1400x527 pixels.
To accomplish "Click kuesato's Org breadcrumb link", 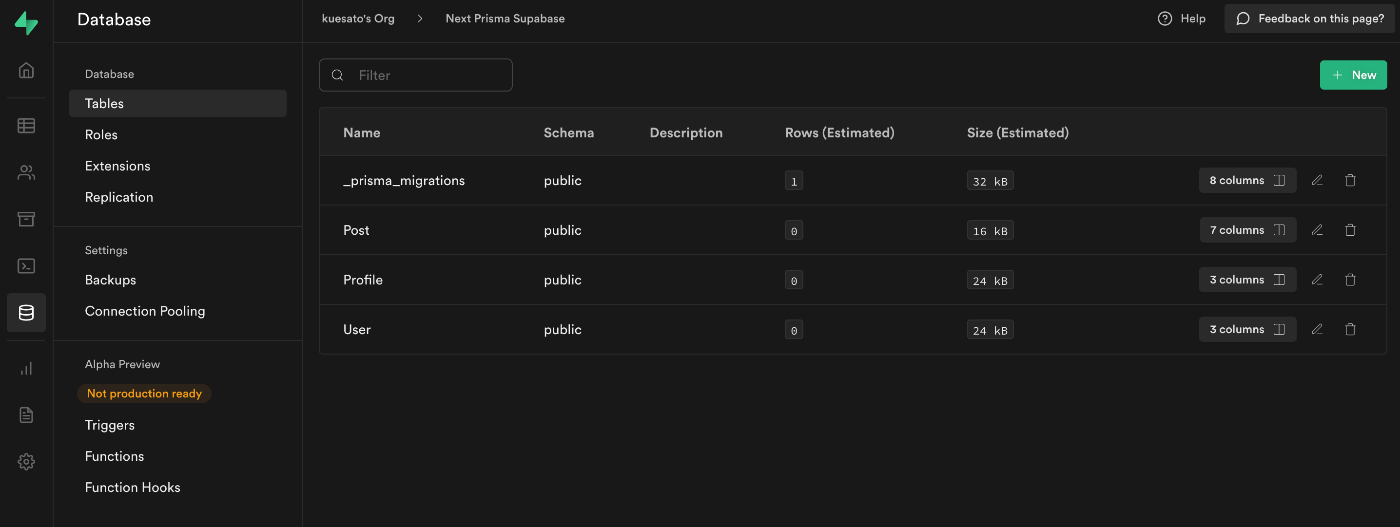I will click(x=358, y=19).
